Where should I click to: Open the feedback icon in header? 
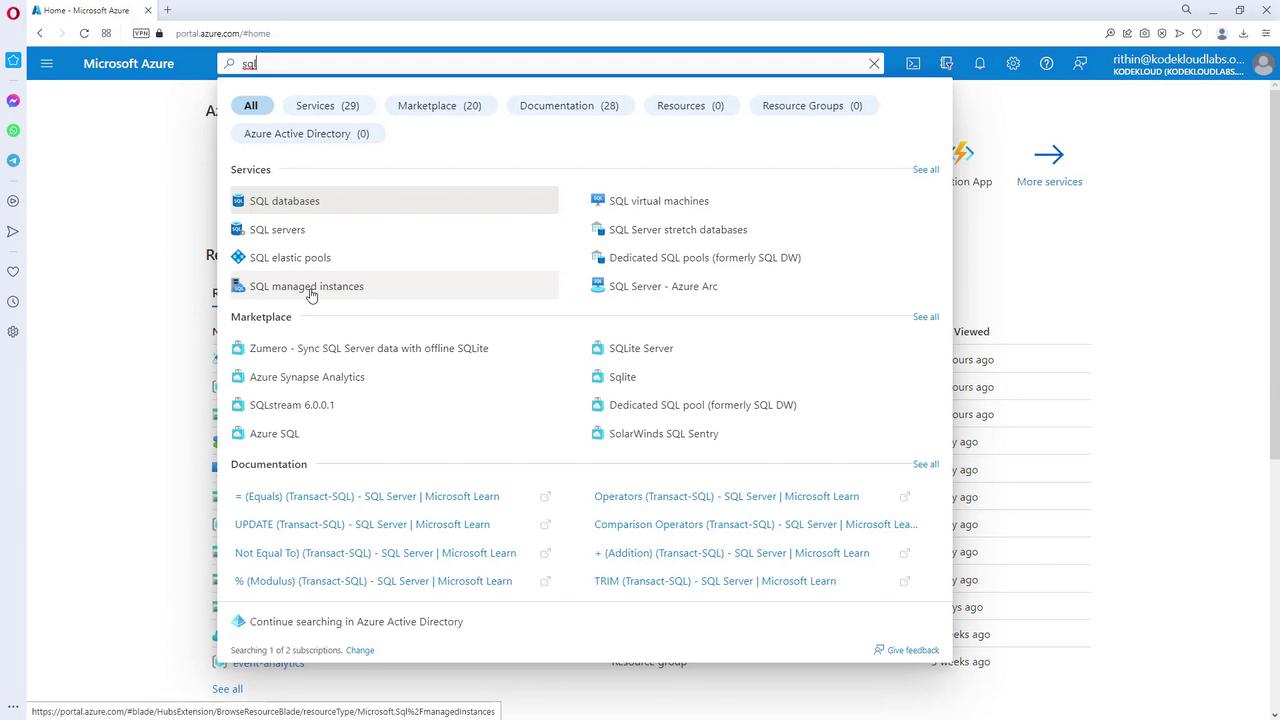tap(1080, 63)
